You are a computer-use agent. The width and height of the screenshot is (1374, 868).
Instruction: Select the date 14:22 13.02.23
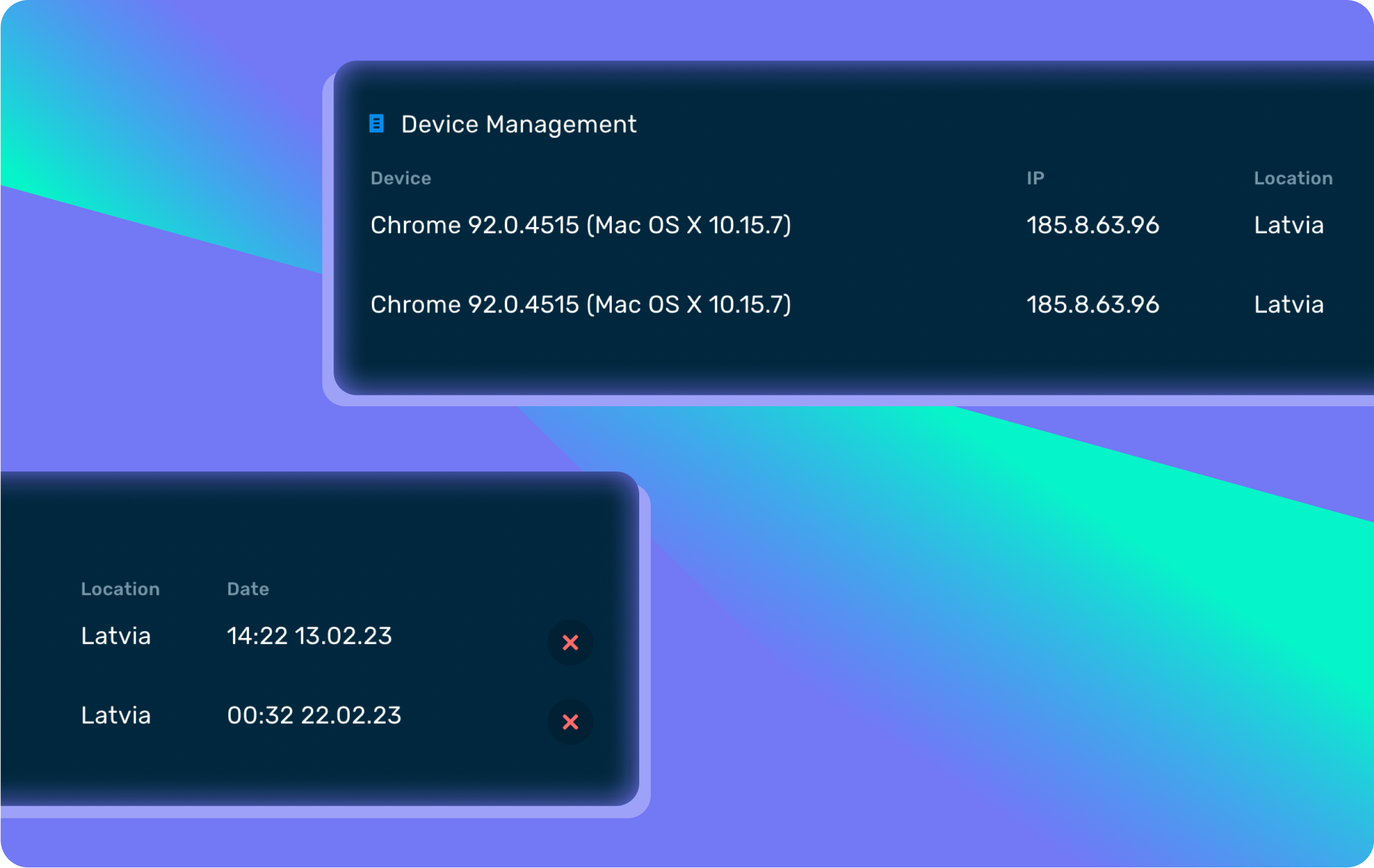[309, 636]
